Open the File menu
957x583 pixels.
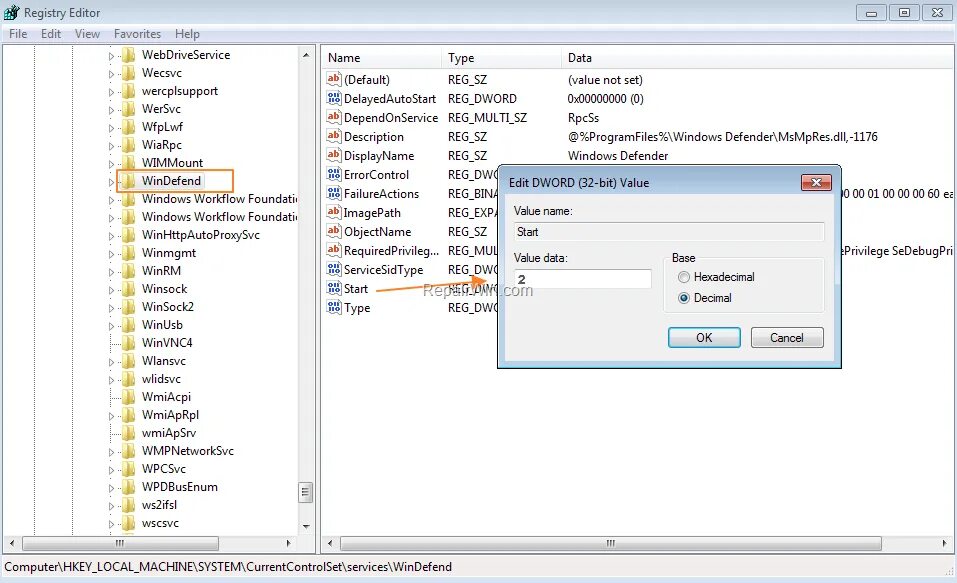[x=18, y=34]
